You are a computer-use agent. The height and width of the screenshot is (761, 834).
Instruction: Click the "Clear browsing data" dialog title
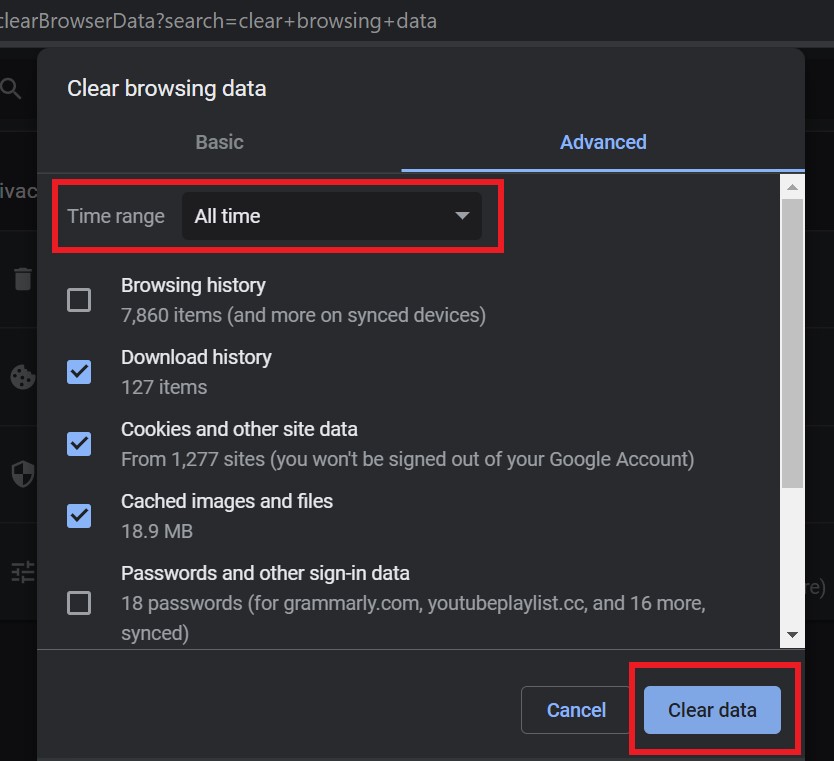point(166,88)
